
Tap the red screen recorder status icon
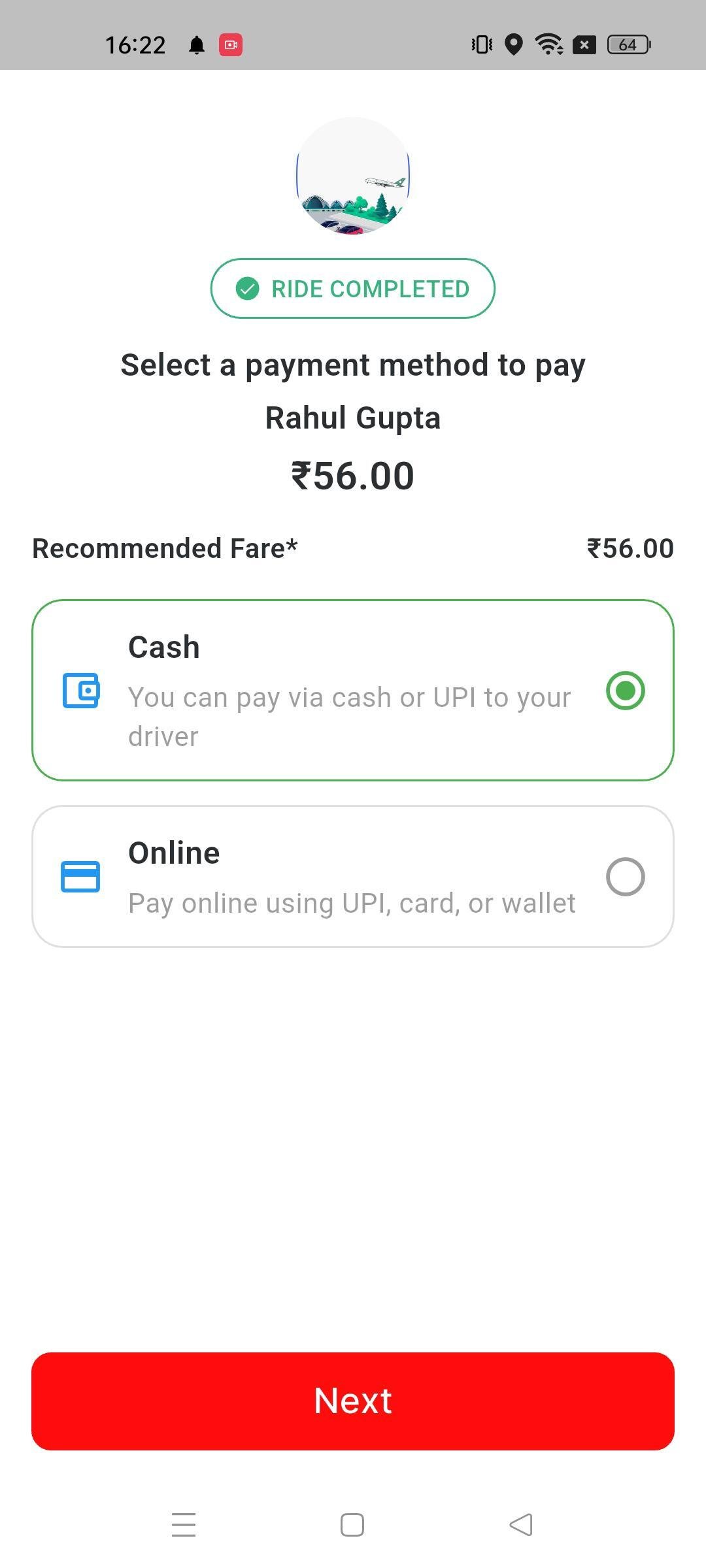[x=231, y=44]
